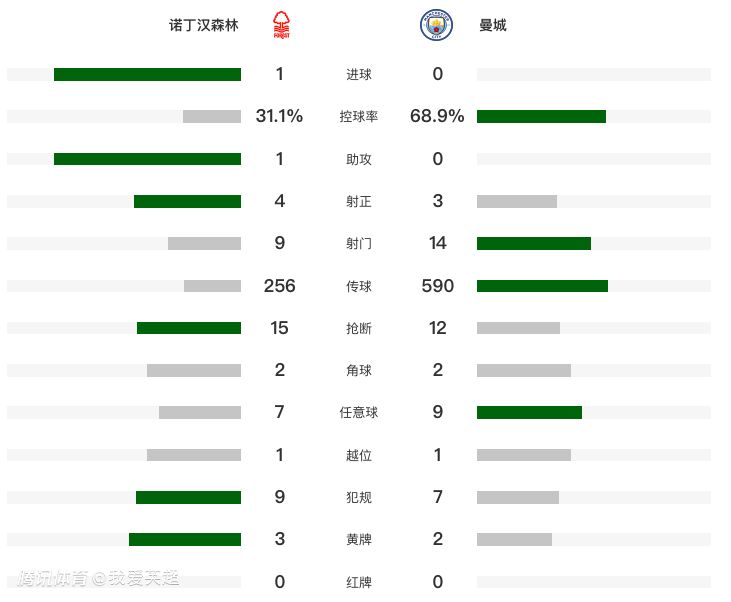Click Manchester City's green shots bar
The height and width of the screenshot is (602, 731).
pyautogui.click(x=534, y=244)
